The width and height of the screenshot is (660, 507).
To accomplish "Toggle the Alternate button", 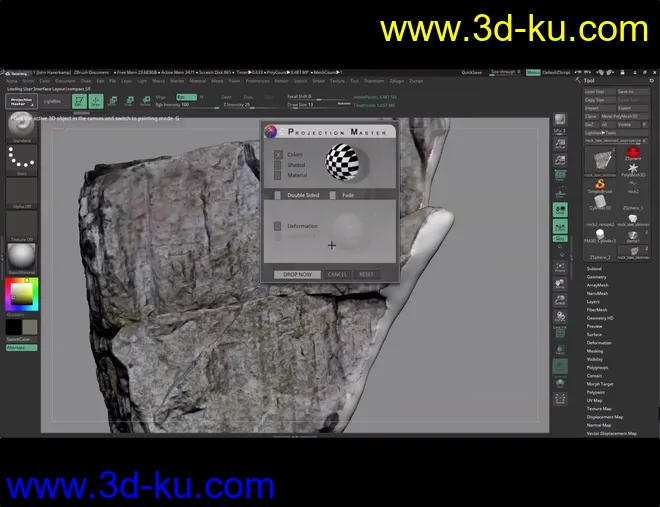I will (x=21, y=348).
